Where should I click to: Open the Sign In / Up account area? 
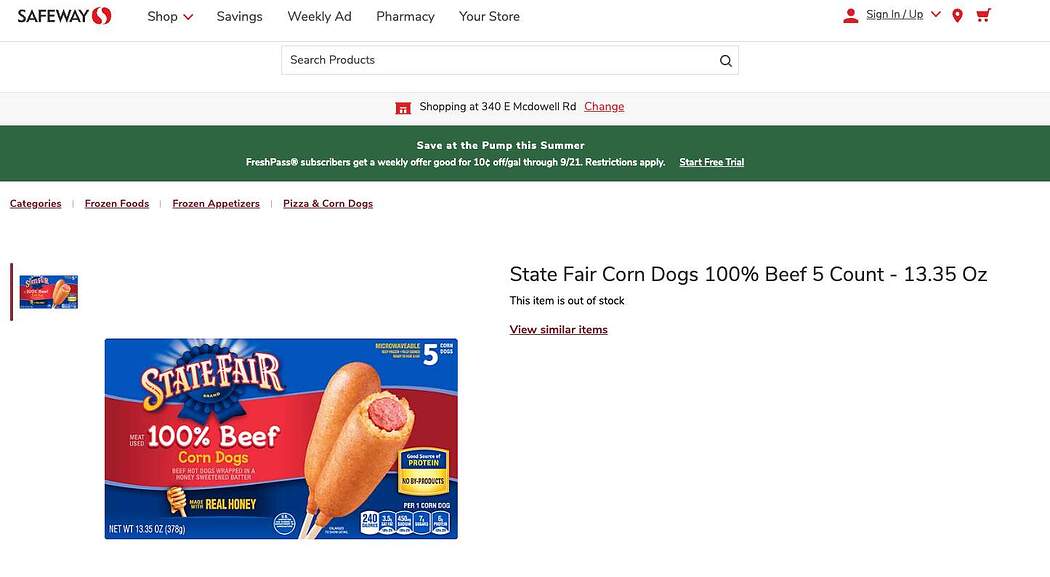[x=894, y=13]
